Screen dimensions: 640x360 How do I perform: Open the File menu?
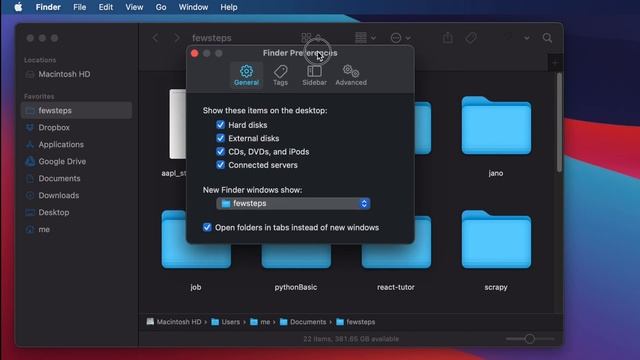(x=79, y=7)
